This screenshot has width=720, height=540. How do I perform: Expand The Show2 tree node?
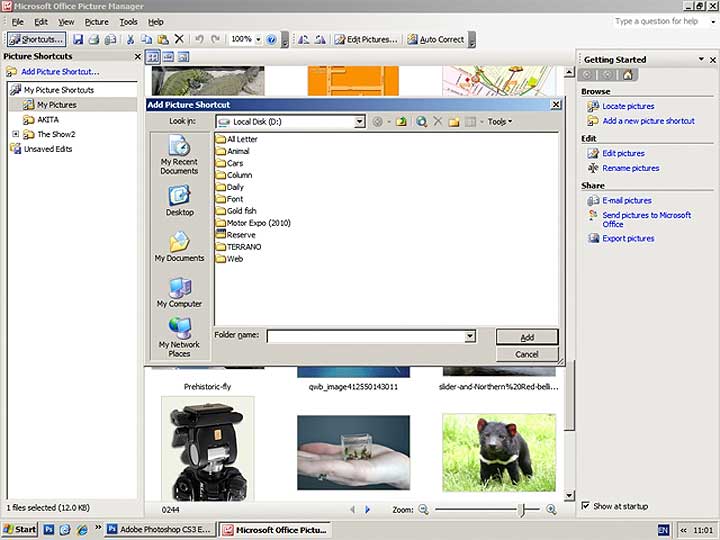[15, 134]
